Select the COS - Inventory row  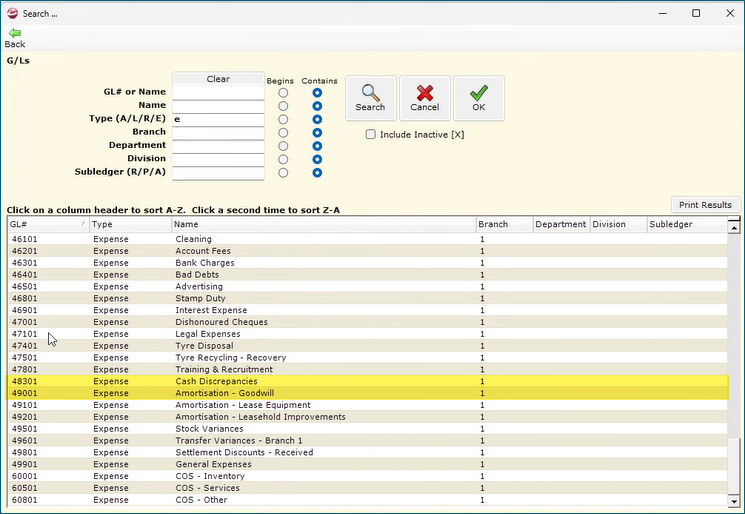click(x=368, y=476)
